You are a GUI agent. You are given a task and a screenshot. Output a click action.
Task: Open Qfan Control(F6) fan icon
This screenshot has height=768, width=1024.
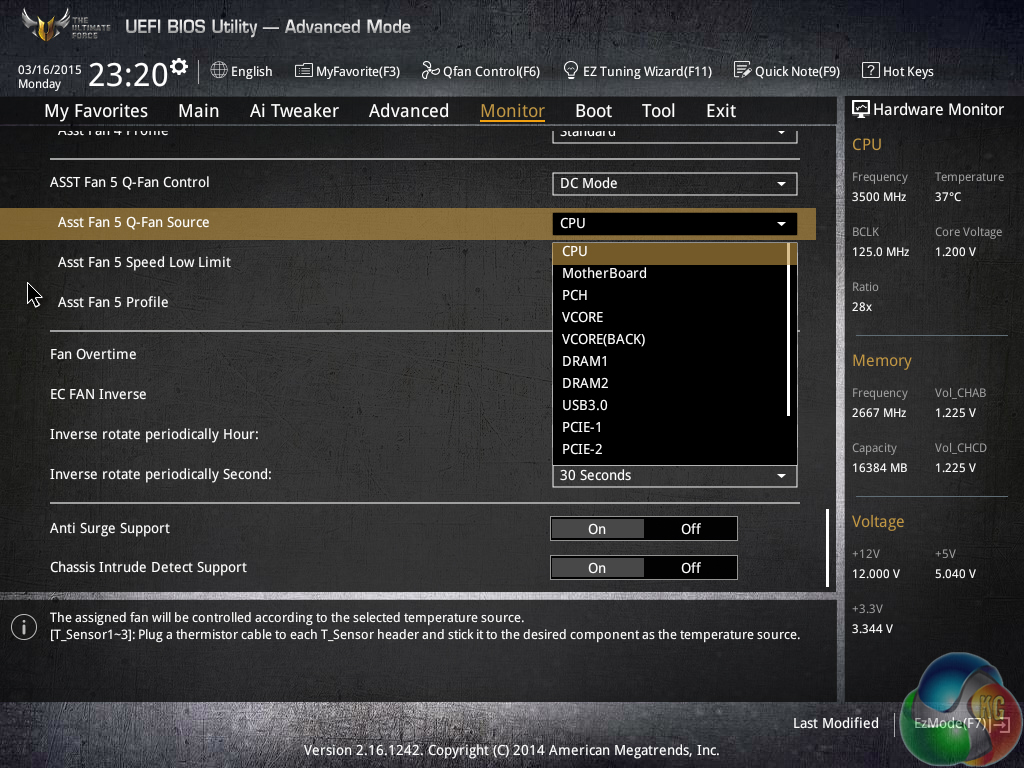point(430,70)
